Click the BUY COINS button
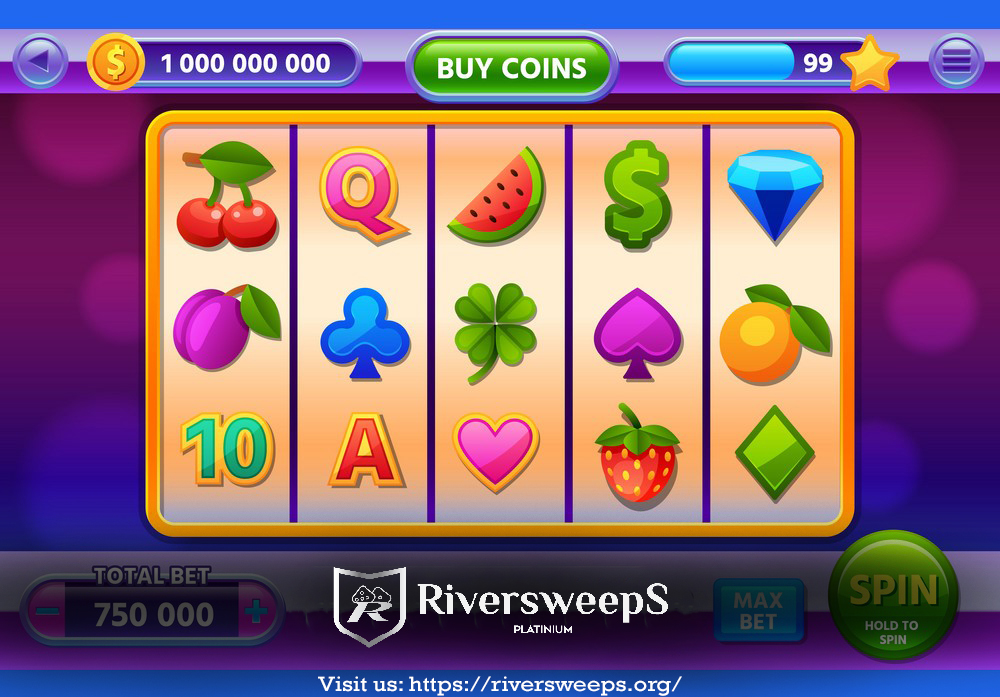This screenshot has width=1000, height=697. pos(511,67)
